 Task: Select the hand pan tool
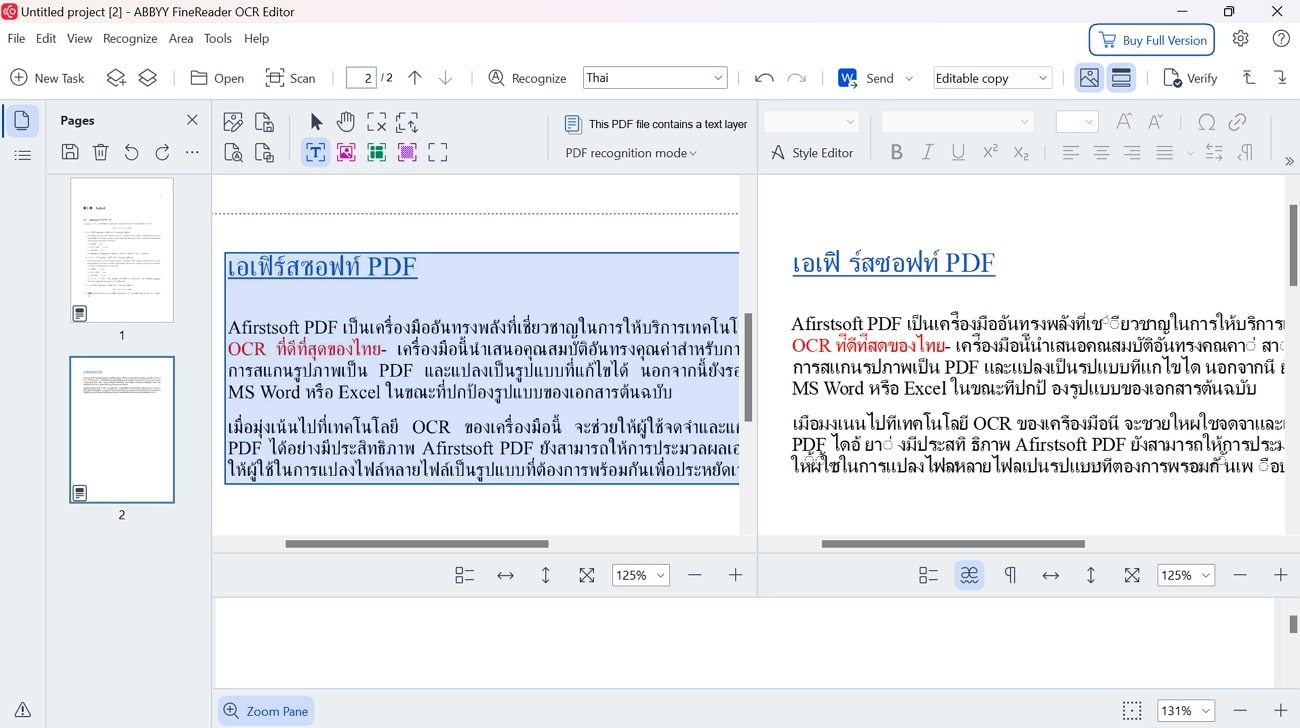point(346,122)
